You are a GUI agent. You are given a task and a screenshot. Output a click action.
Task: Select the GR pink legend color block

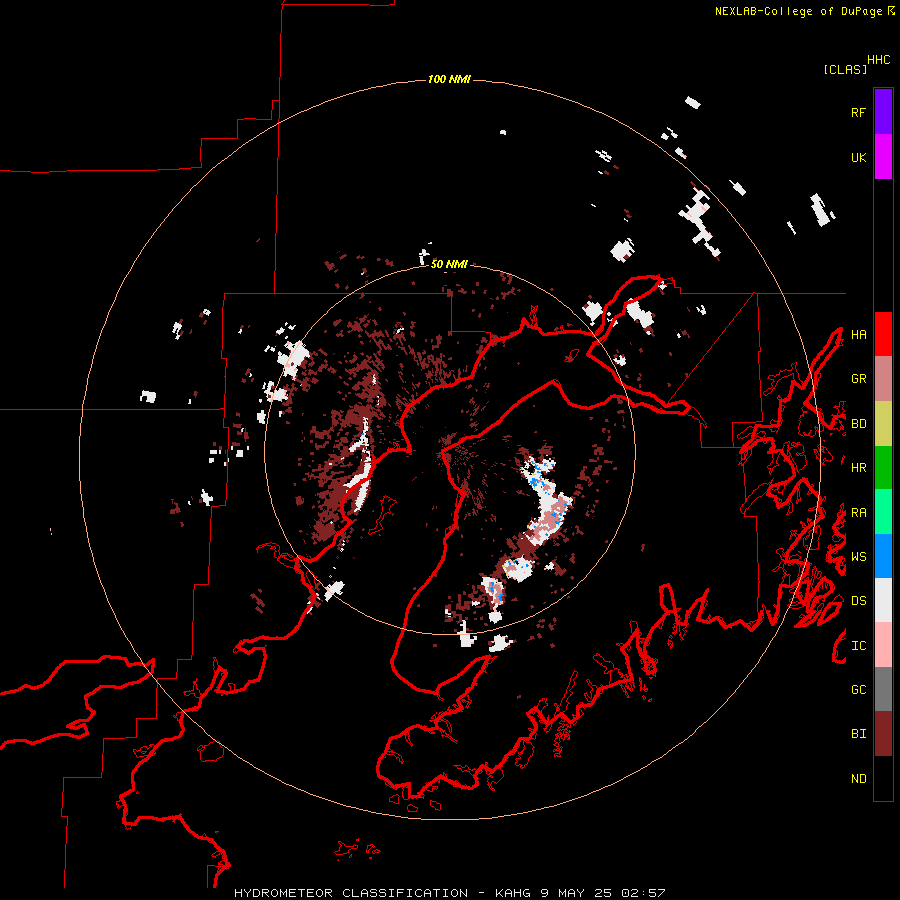pyautogui.click(x=883, y=379)
